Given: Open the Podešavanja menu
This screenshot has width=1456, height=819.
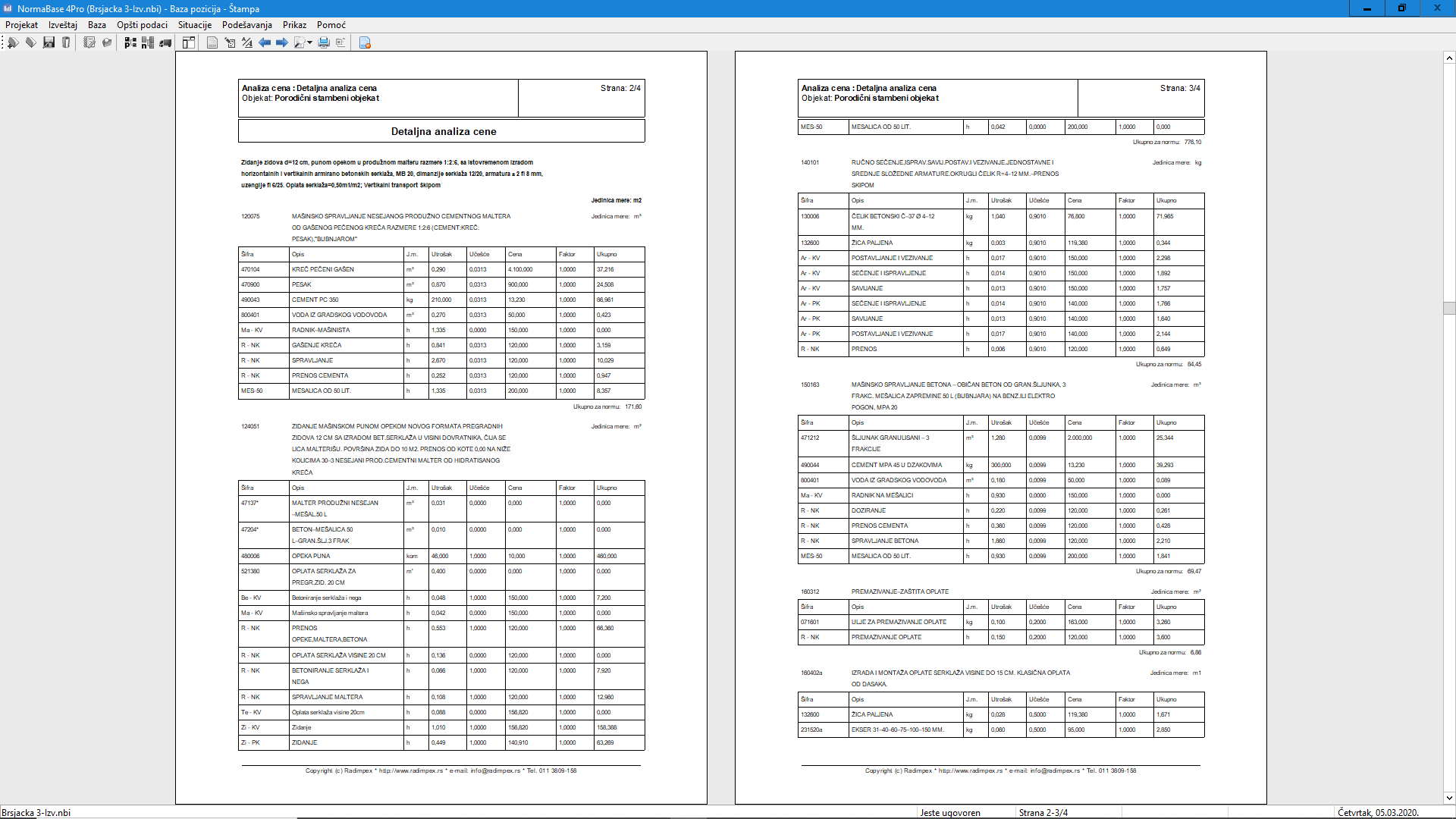Looking at the screenshot, I should pos(246,25).
